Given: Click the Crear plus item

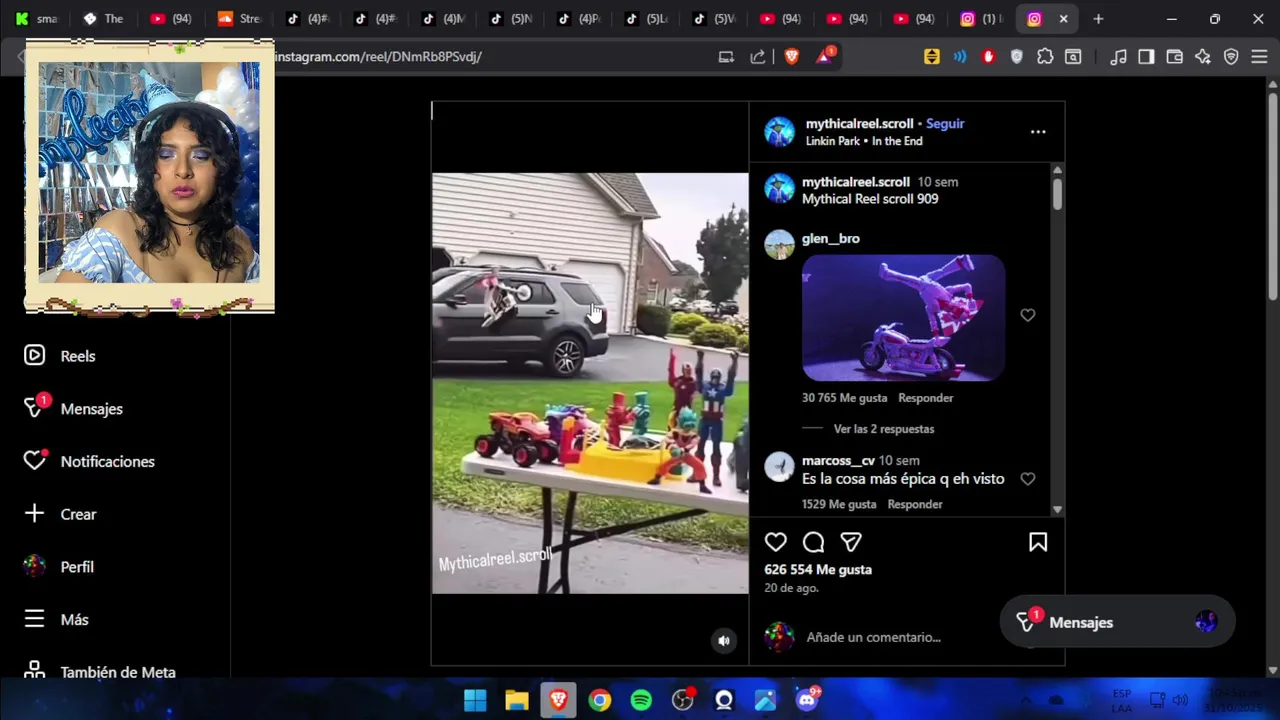Looking at the screenshot, I should (x=60, y=514).
